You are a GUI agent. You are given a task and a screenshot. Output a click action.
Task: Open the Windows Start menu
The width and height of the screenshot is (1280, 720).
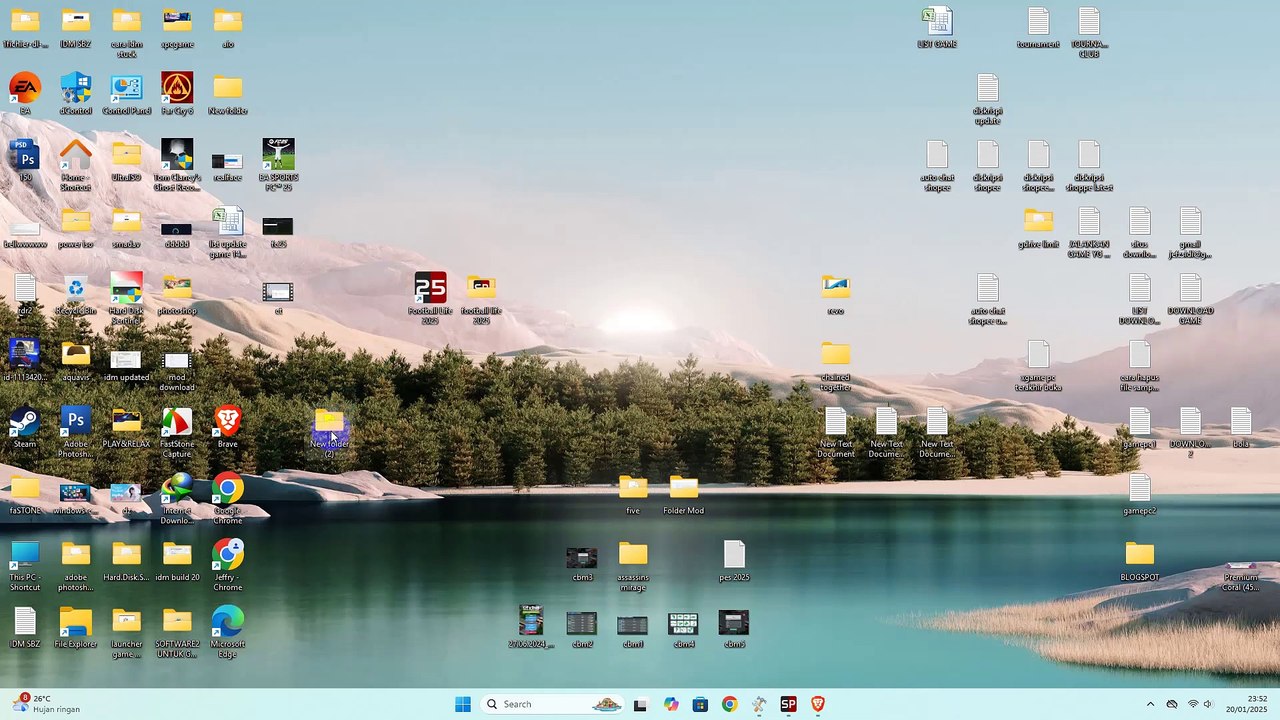(x=463, y=704)
